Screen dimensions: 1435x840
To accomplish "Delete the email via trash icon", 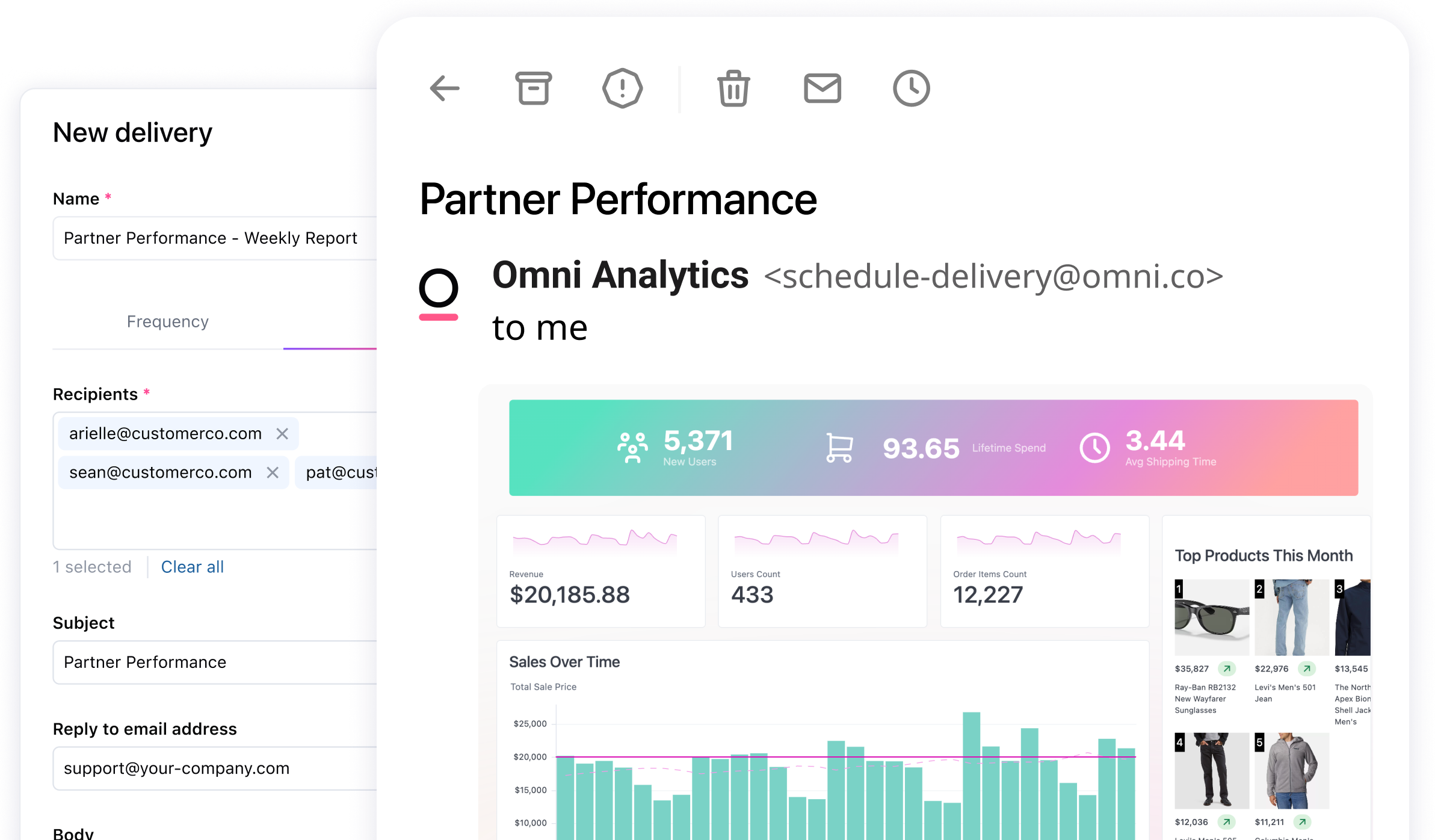I will (733, 88).
